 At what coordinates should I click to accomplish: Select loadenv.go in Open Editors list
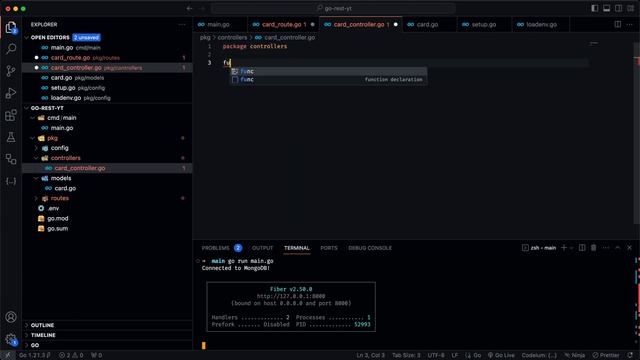click(107, 98)
